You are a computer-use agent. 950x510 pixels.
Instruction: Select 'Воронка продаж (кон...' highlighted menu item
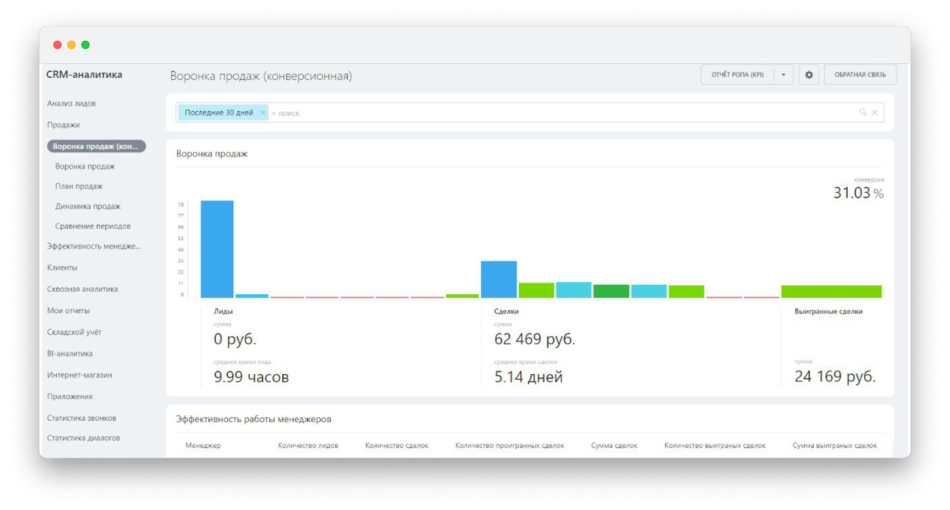96,146
